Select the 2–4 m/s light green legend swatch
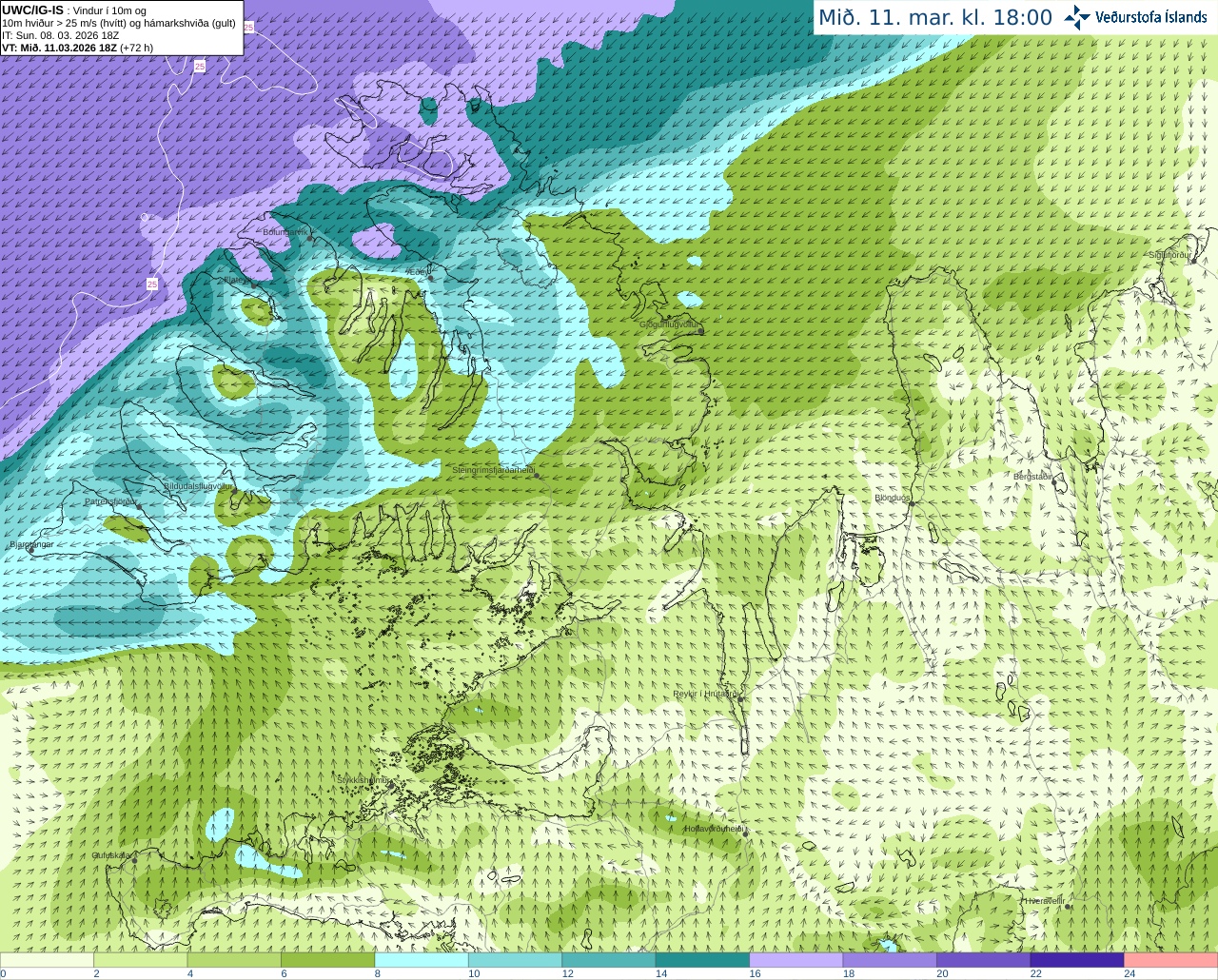Image resolution: width=1218 pixels, height=980 pixels. pyautogui.click(x=141, y=960)
